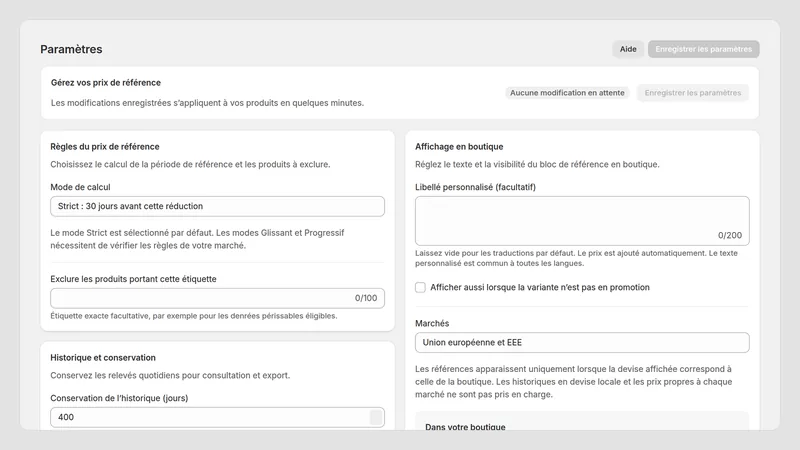Click the Laissez vide pour les traductions hint

pyautogui.click(x=576, y=258)
